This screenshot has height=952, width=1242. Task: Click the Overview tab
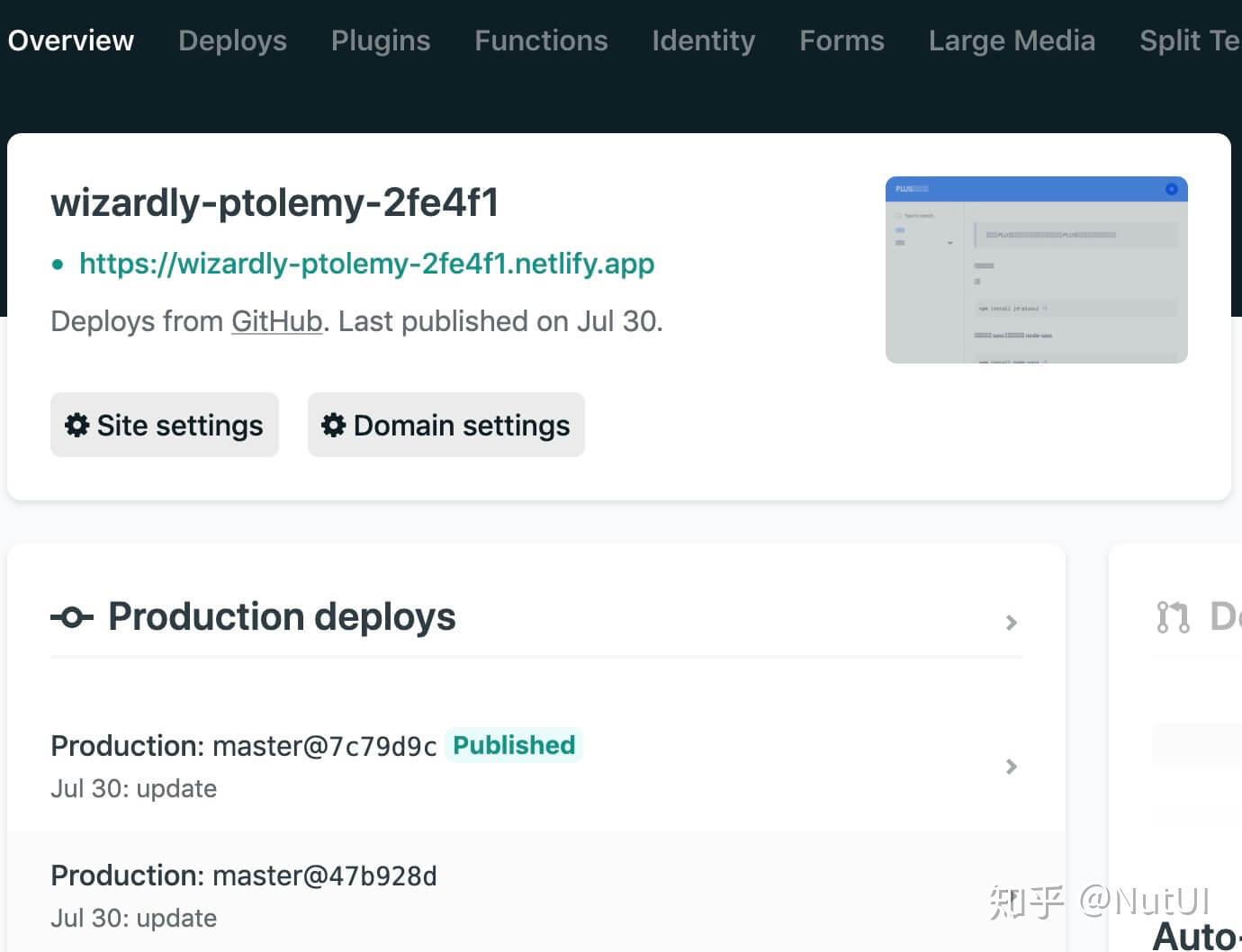(71, 40)
